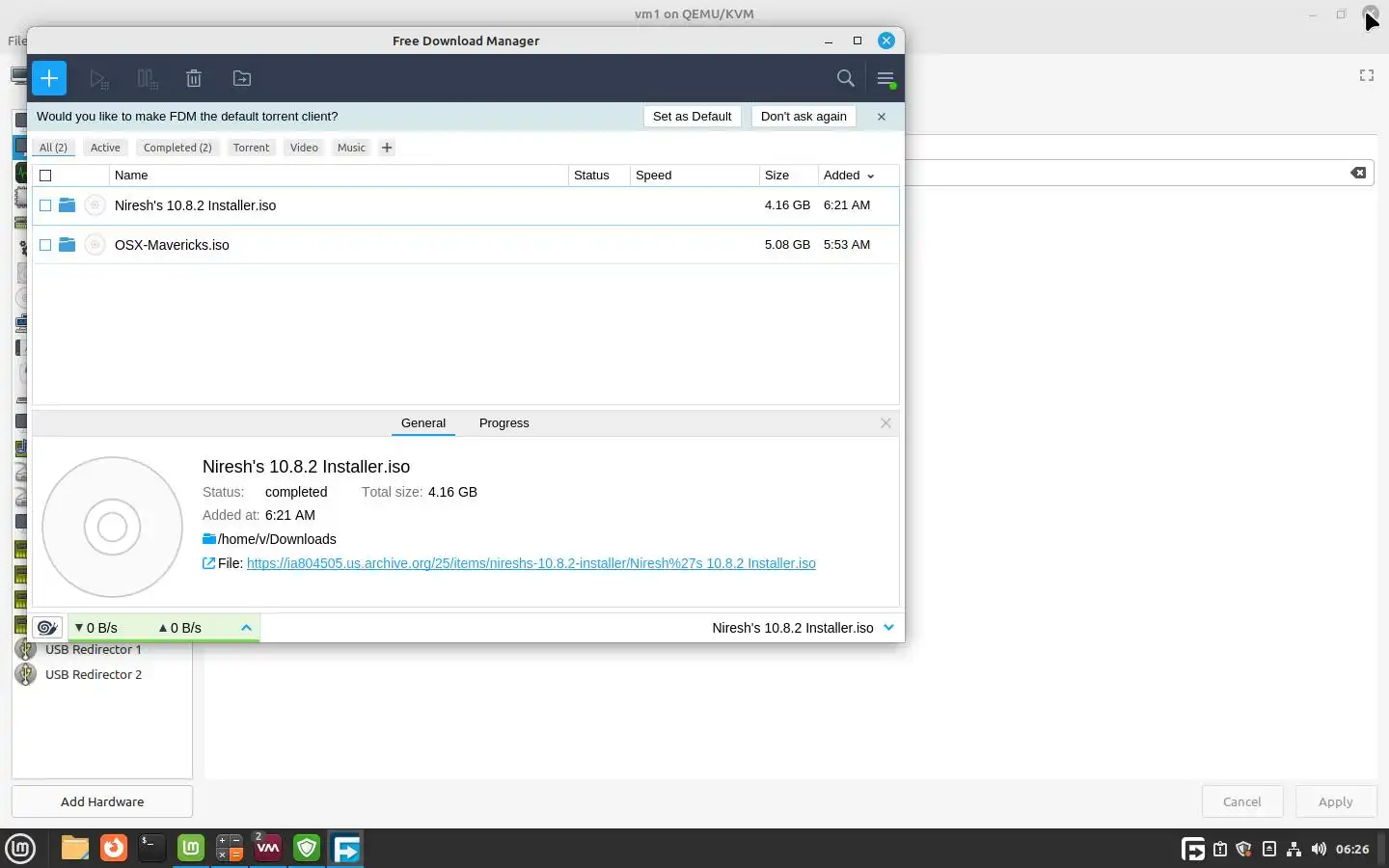Sort downloads by Size column header

pyautogui.click(x=788, y=176)
